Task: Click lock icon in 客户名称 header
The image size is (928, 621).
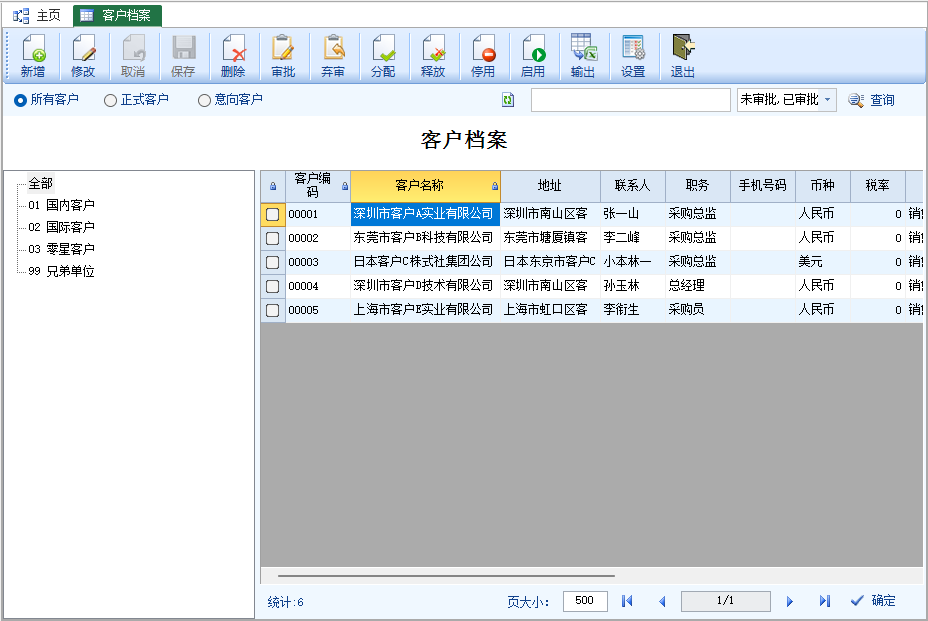Action: (495, 186)
